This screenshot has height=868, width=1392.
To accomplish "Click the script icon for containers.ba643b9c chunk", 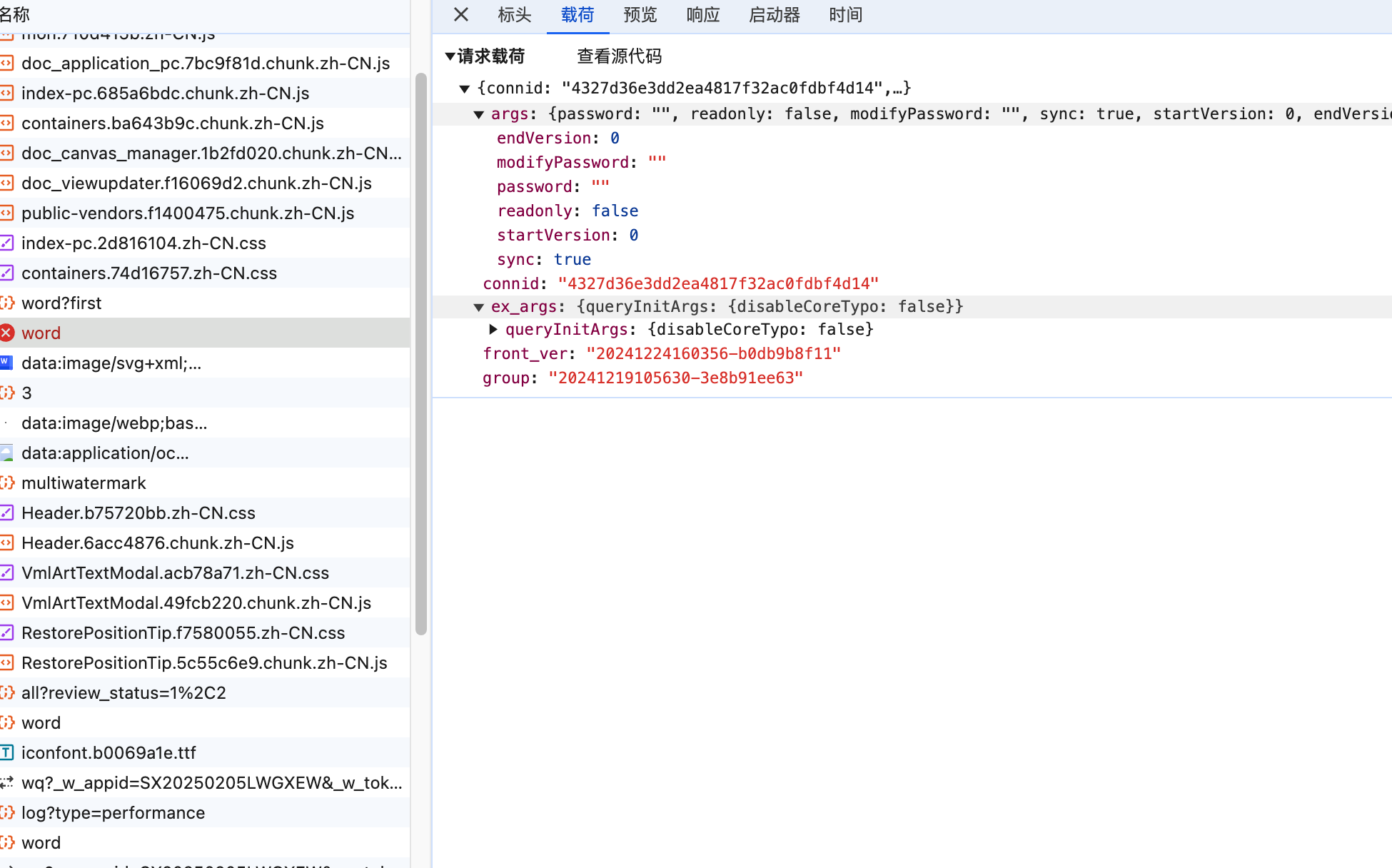I will tap(7, 123).
